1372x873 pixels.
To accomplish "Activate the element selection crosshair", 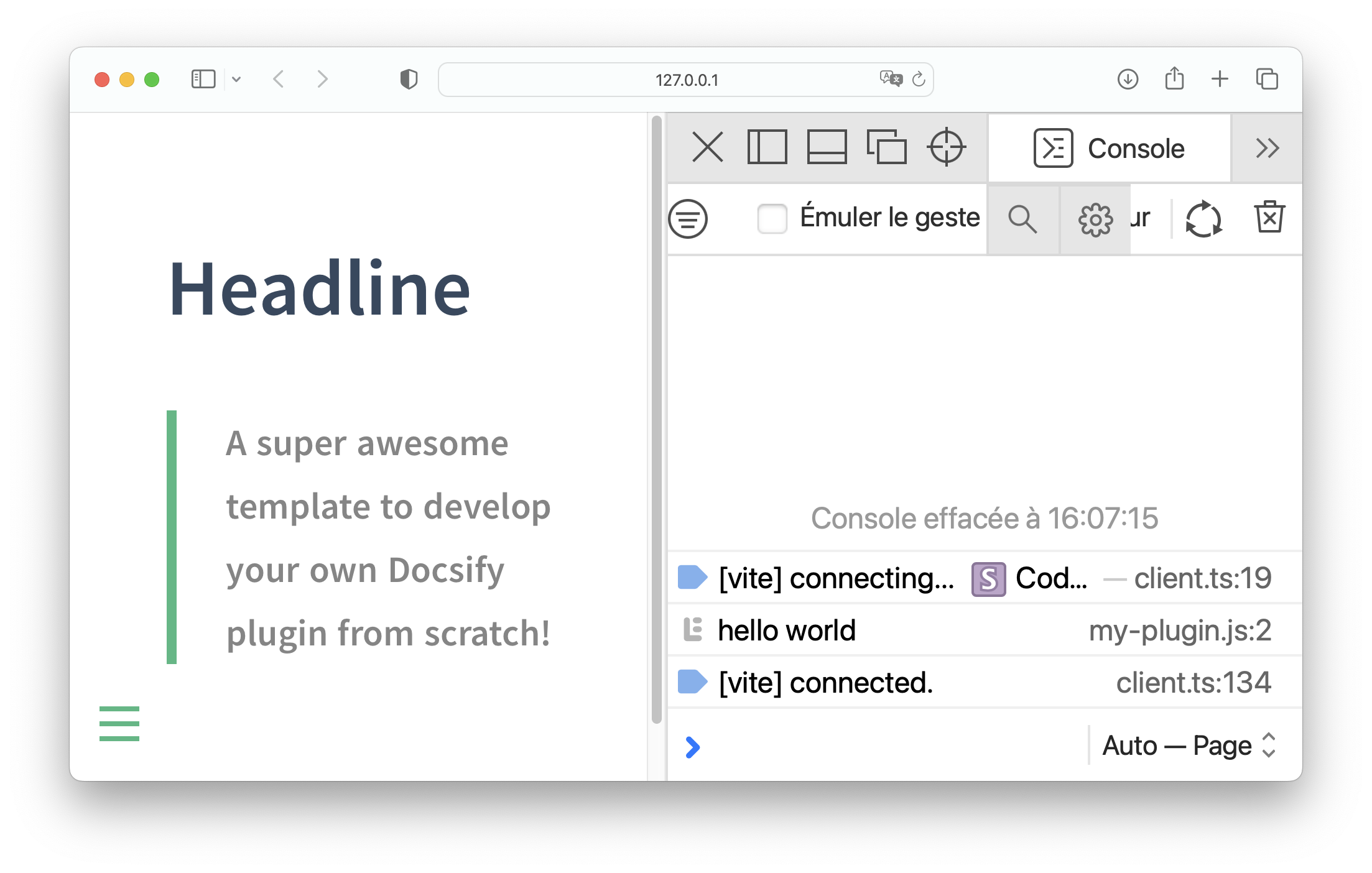I will (x=946, y=147).
